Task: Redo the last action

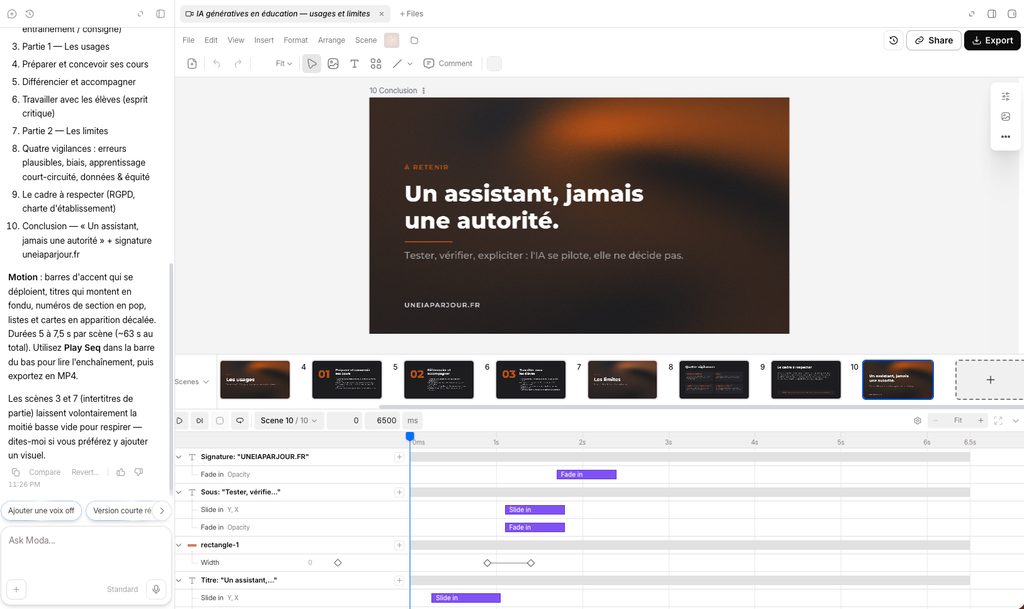Action: tap(238, 63)
